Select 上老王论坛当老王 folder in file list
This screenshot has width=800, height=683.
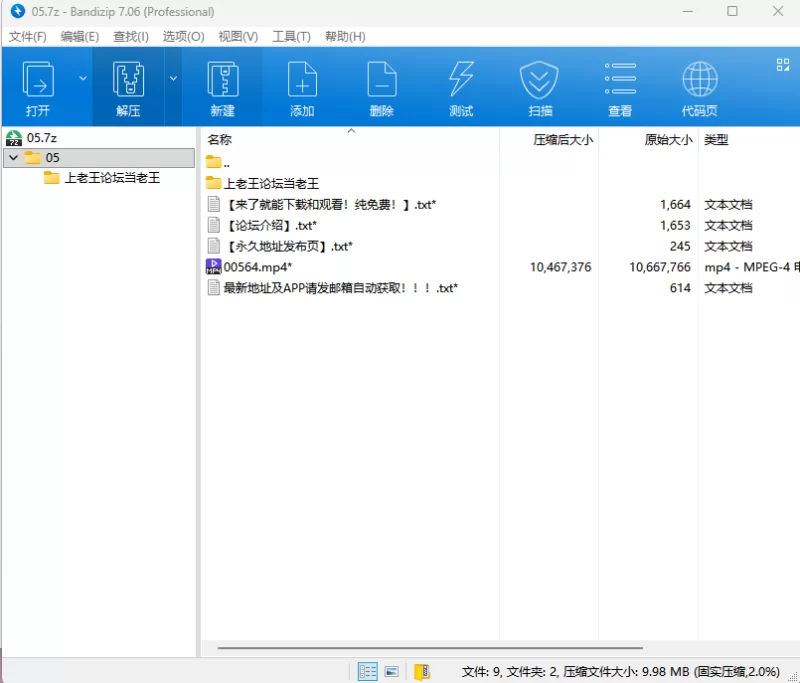tap(271, 184)
